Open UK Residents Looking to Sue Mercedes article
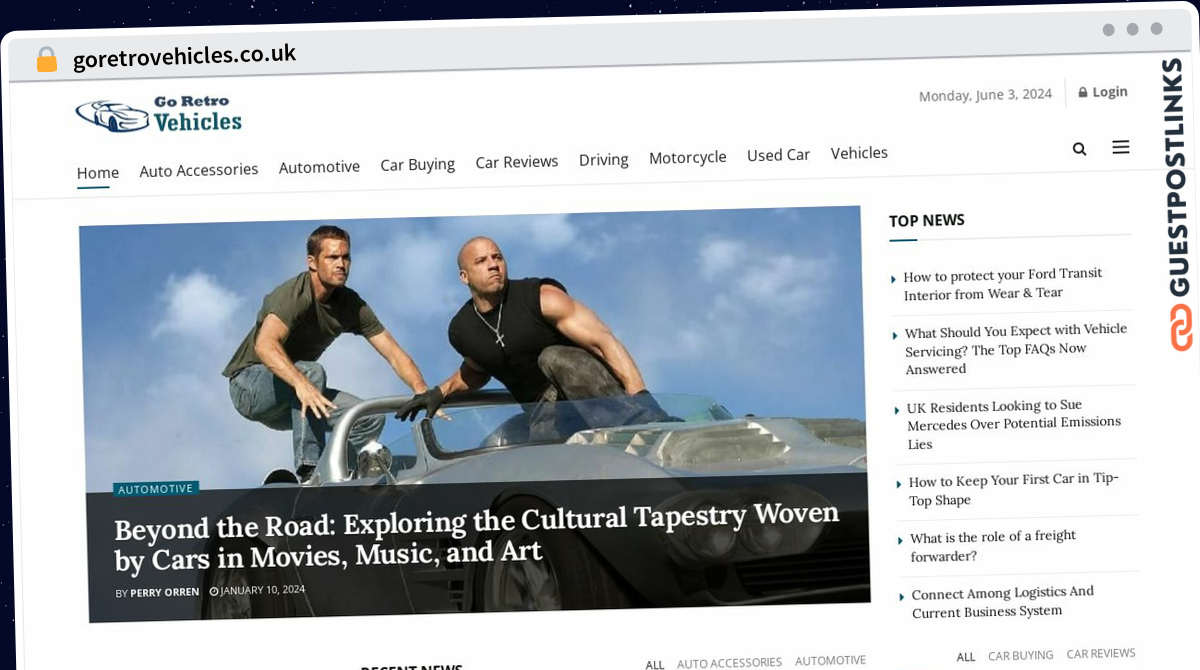The width and height of the screenshot is (1200, 670). [x=1013, y=425]
